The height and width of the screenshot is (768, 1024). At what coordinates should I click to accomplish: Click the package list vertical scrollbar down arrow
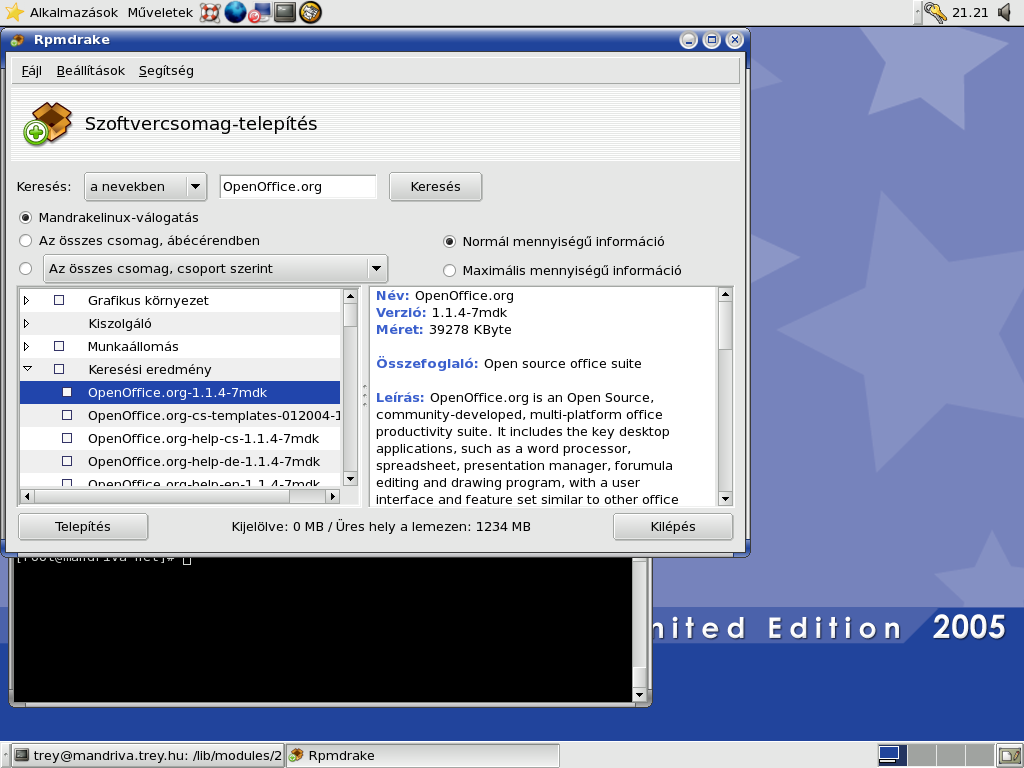tap(350, 479)
